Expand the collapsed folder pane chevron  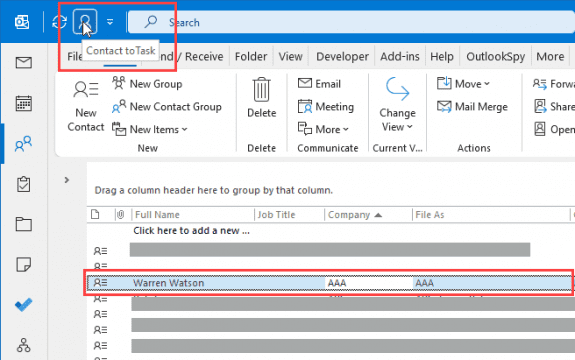[67, 180]
